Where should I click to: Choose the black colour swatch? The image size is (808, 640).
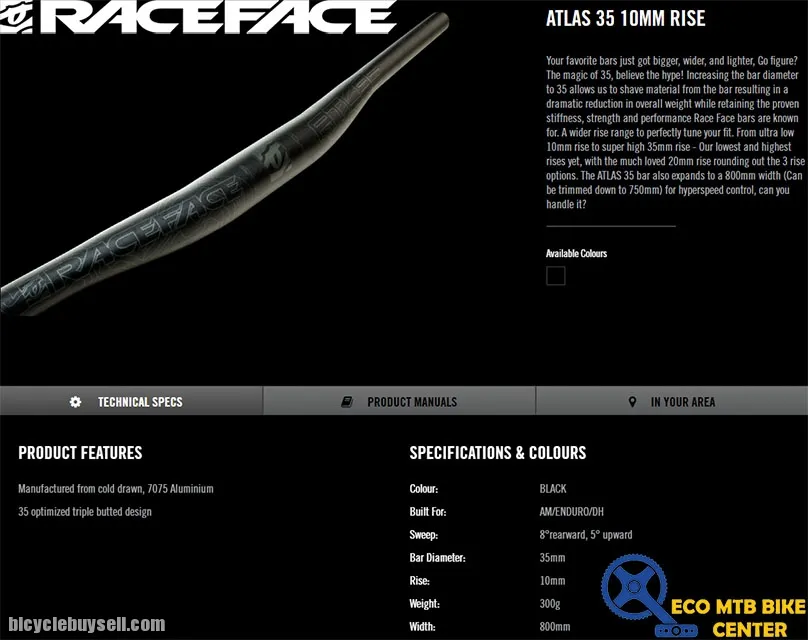[556, 276]
